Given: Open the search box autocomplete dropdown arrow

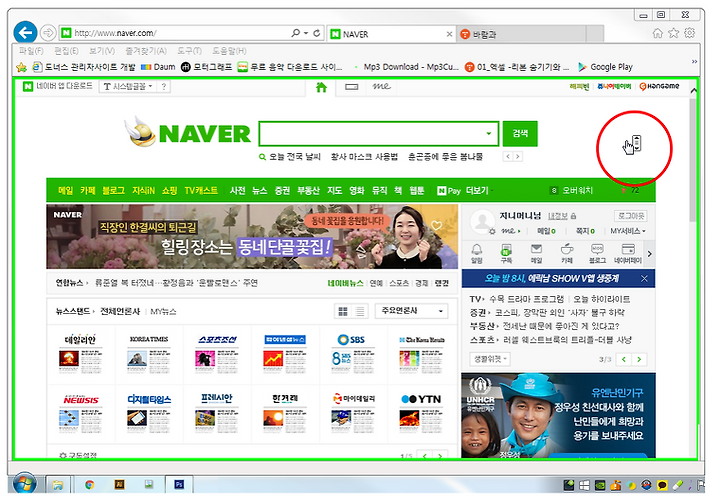Looking at the screenshot, I should click(489, 134).
